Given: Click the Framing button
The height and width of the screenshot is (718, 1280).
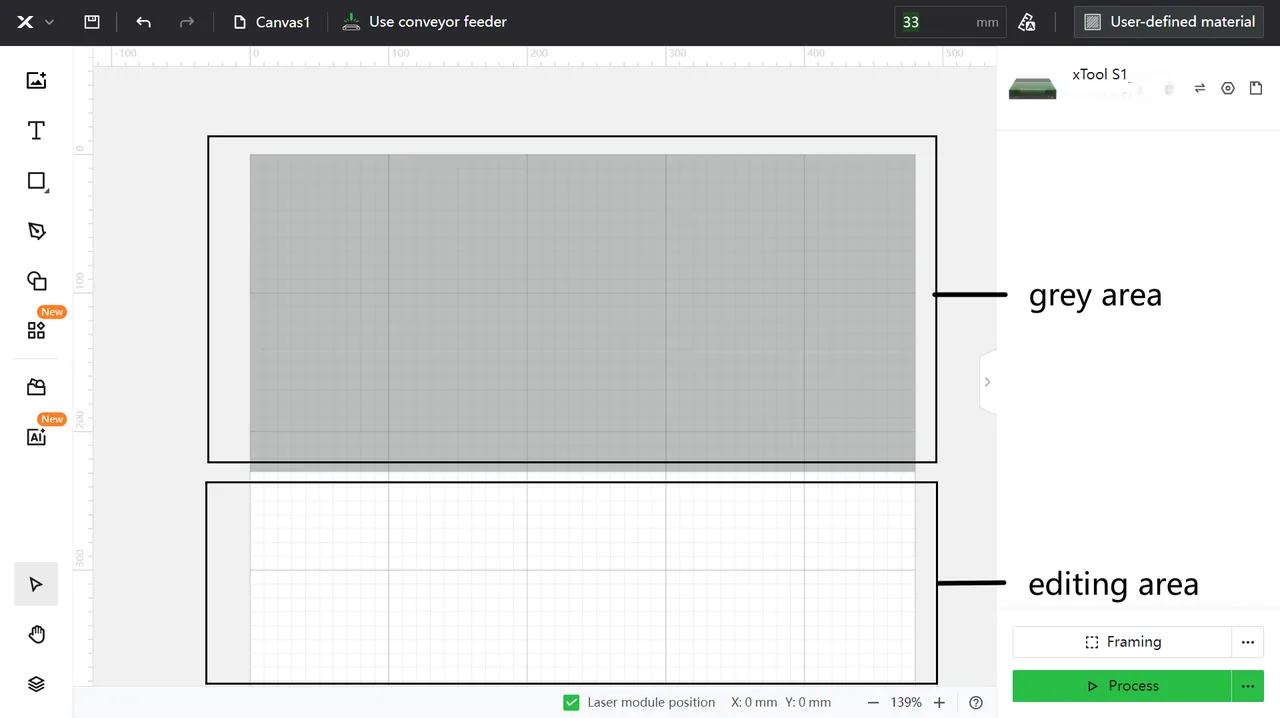Looking at the screenshot, I should pyautogui.click(x=1122, y=642).
